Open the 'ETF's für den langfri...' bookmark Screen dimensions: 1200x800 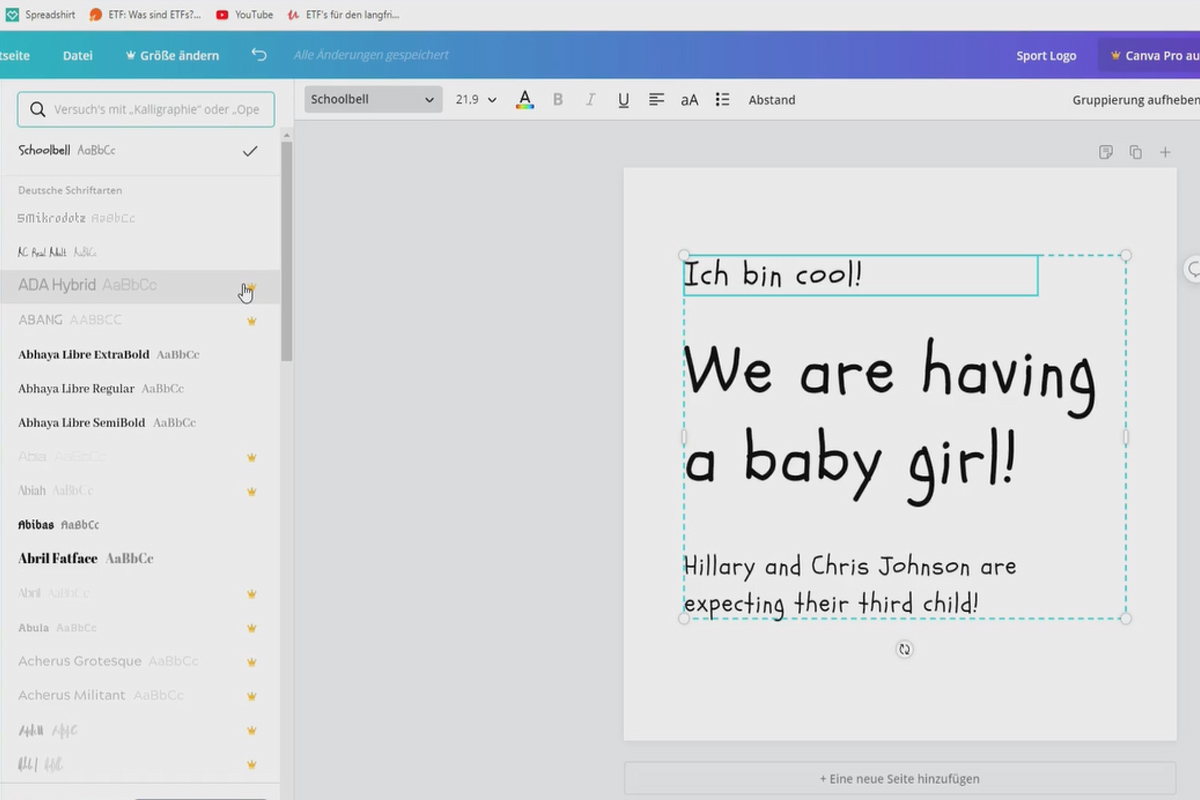[343, 14]
